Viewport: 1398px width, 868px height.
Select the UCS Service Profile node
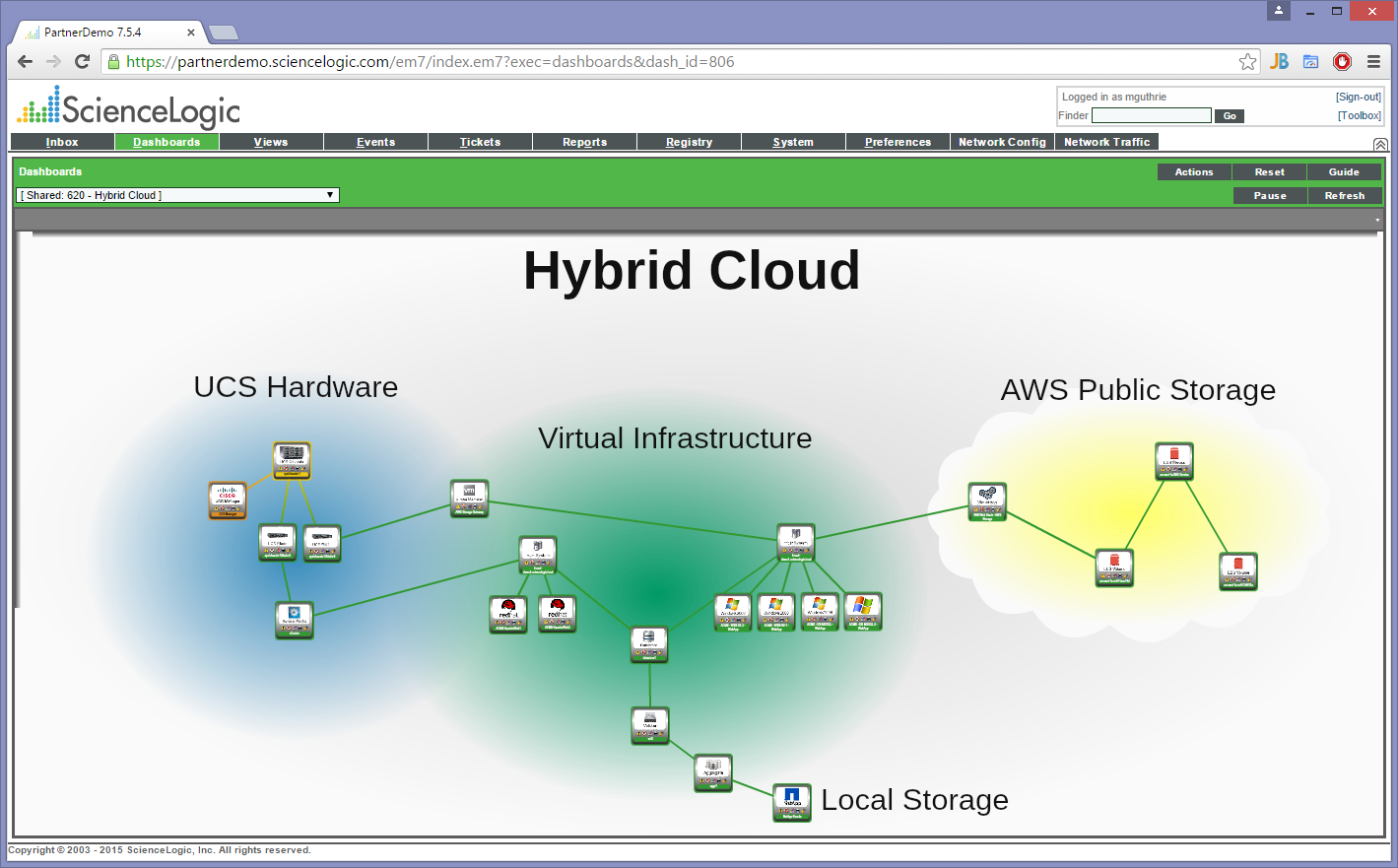(x=294, y=620)
